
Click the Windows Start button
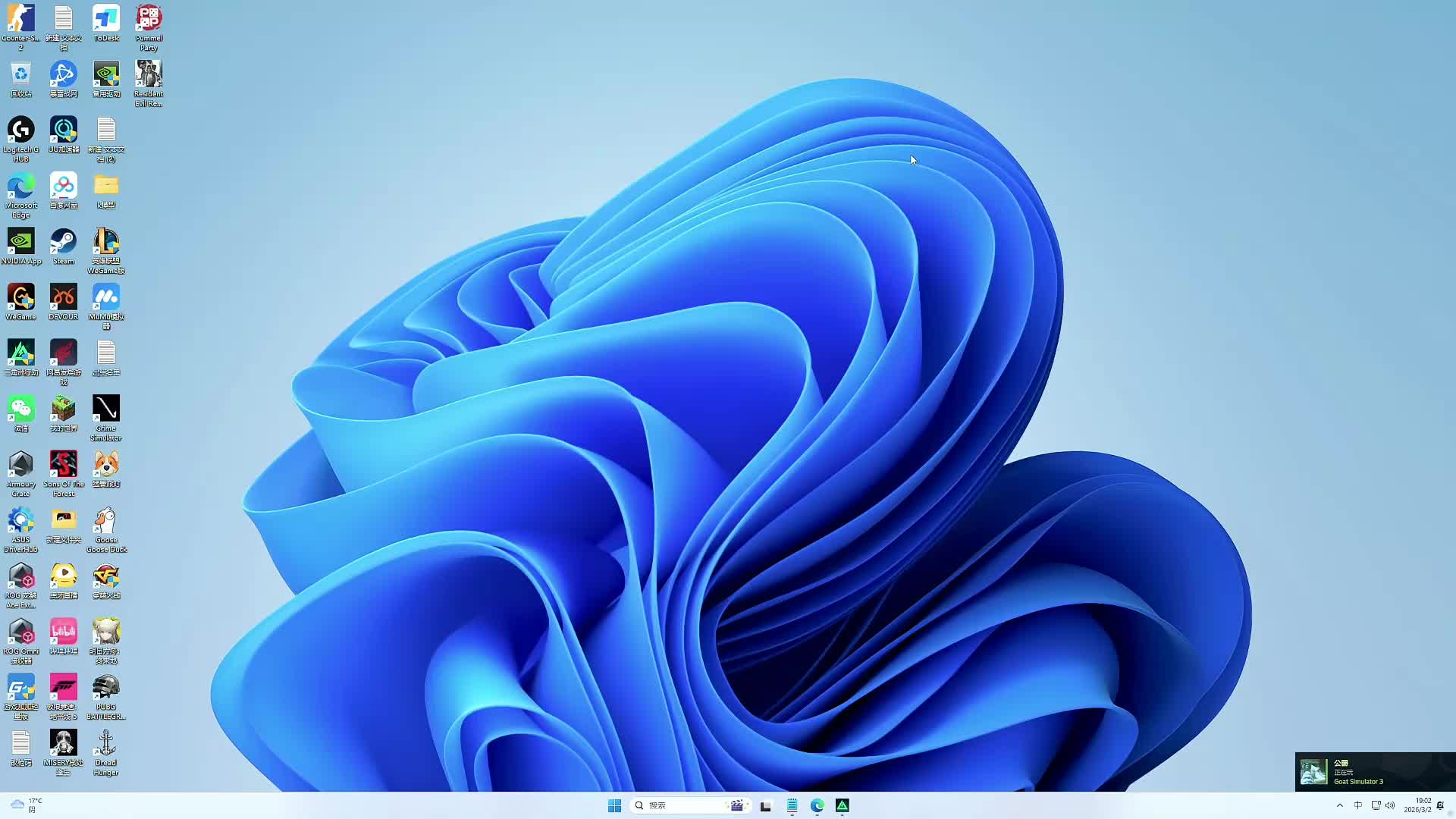tap(614, 805)
